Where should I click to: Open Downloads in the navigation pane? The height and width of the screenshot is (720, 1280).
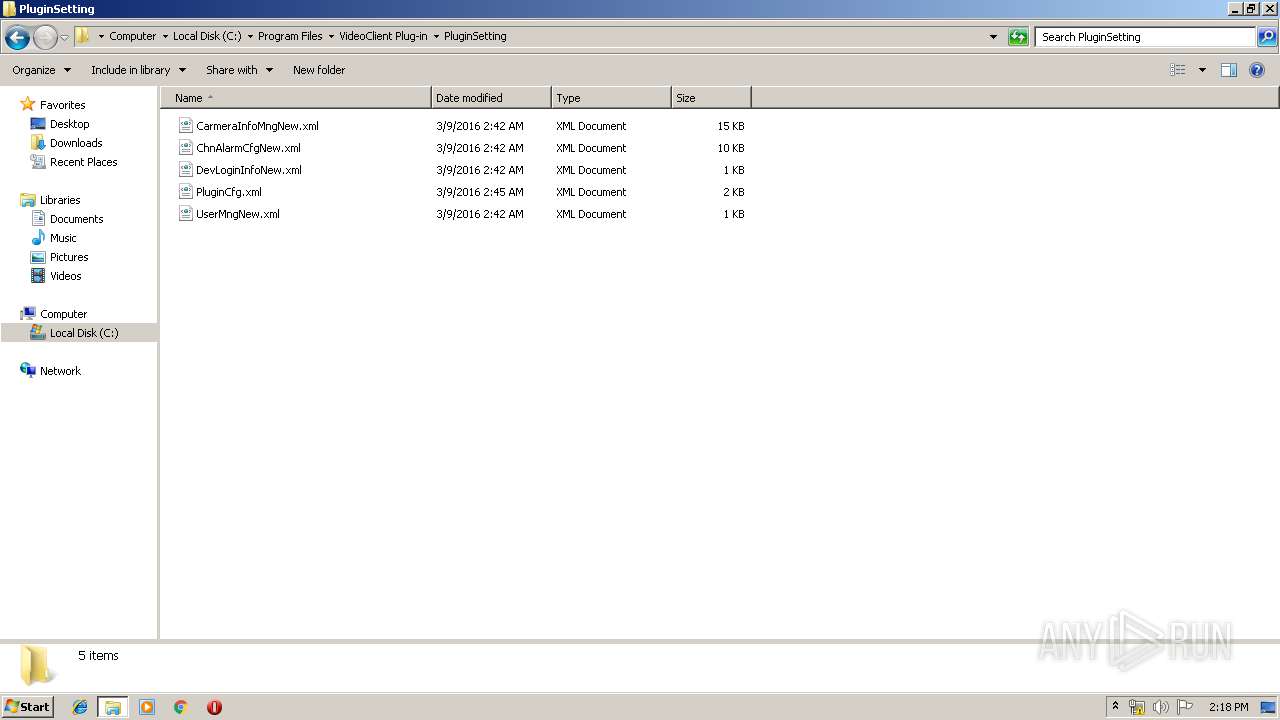click(x=76, y=143)
